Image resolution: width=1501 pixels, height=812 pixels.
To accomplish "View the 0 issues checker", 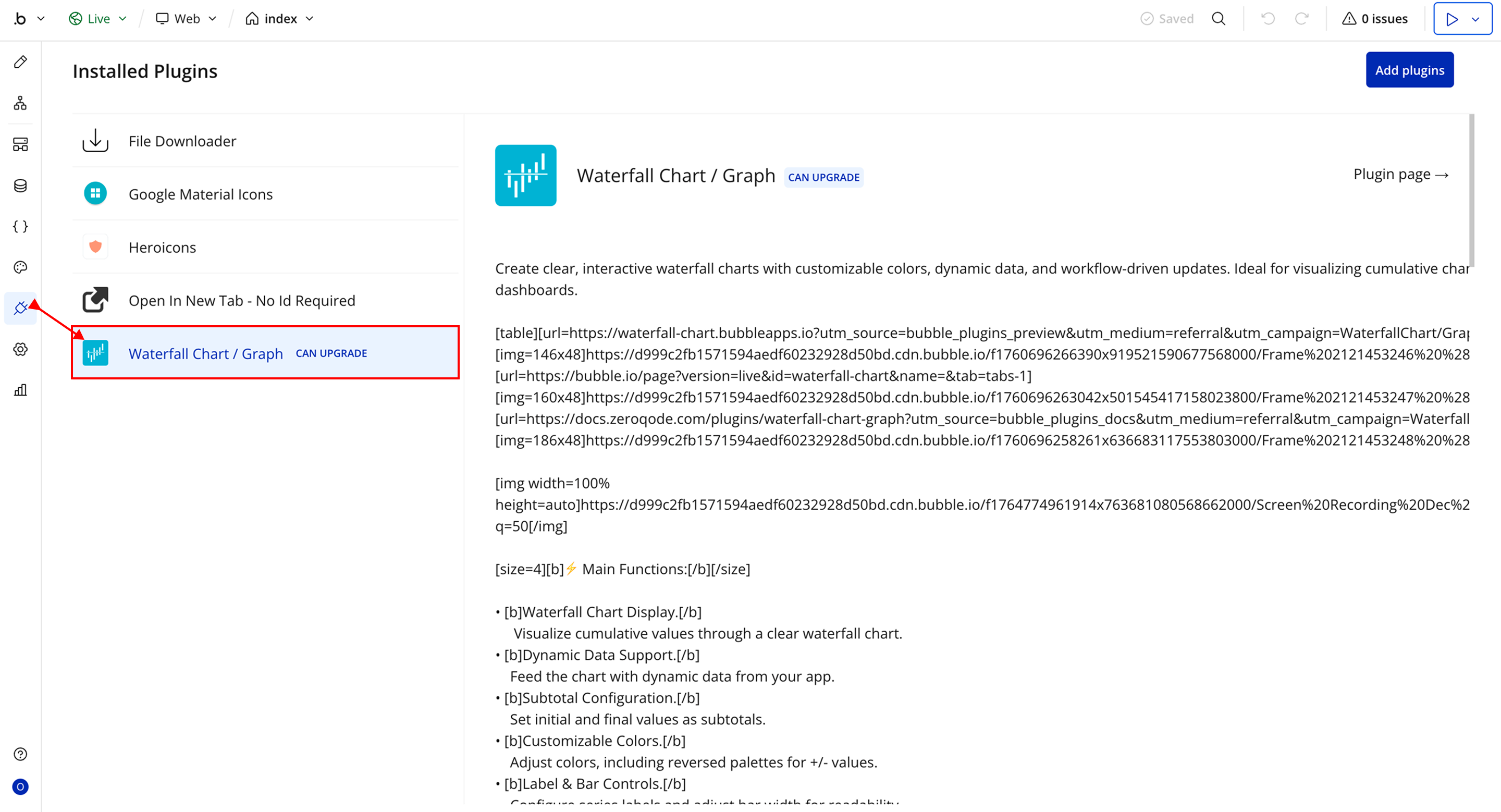I will click(x=1375, y=19).
